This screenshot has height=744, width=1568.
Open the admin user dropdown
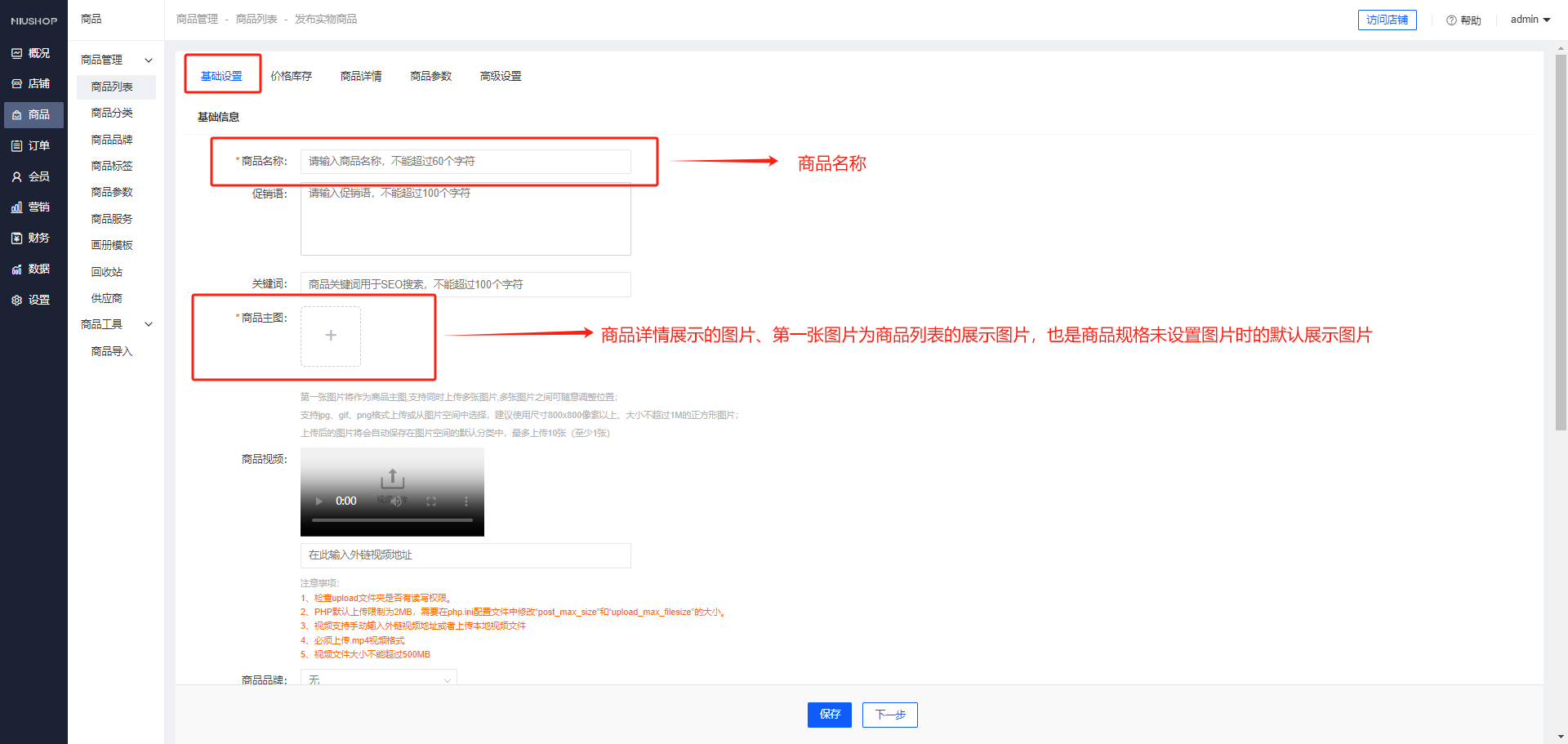[x=1530, y=20]
